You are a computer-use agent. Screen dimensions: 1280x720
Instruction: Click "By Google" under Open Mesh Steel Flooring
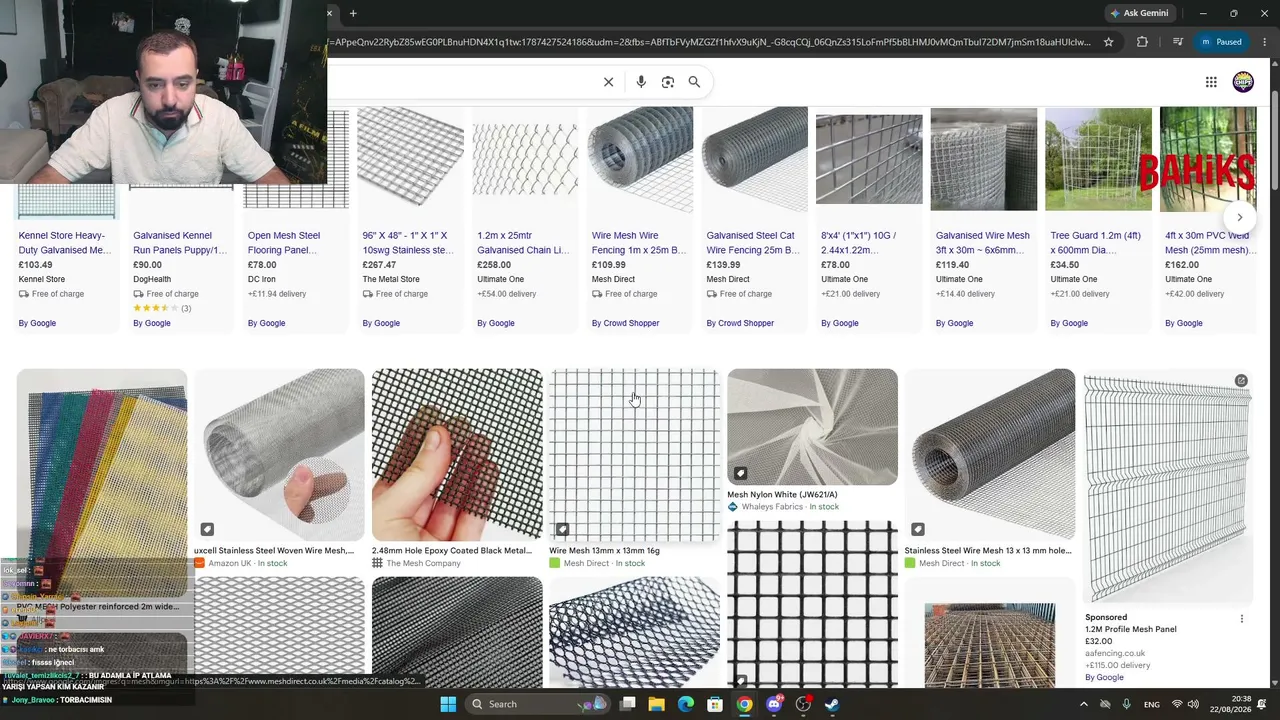(266, 323)
